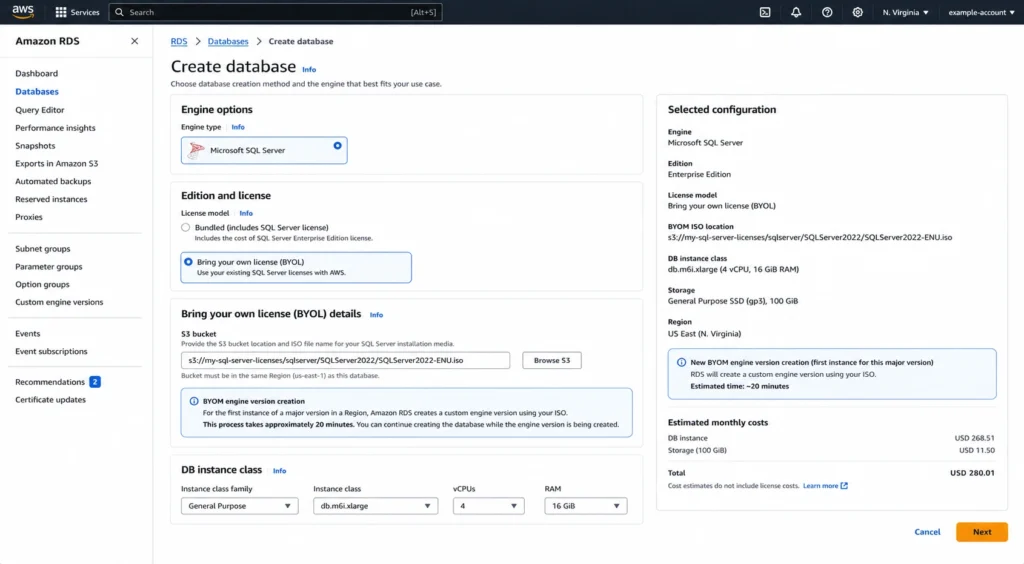Screen dimensions: 1024x564
Task: Open Reserved instances in sidebar
Action: click(x=51, y=199)
